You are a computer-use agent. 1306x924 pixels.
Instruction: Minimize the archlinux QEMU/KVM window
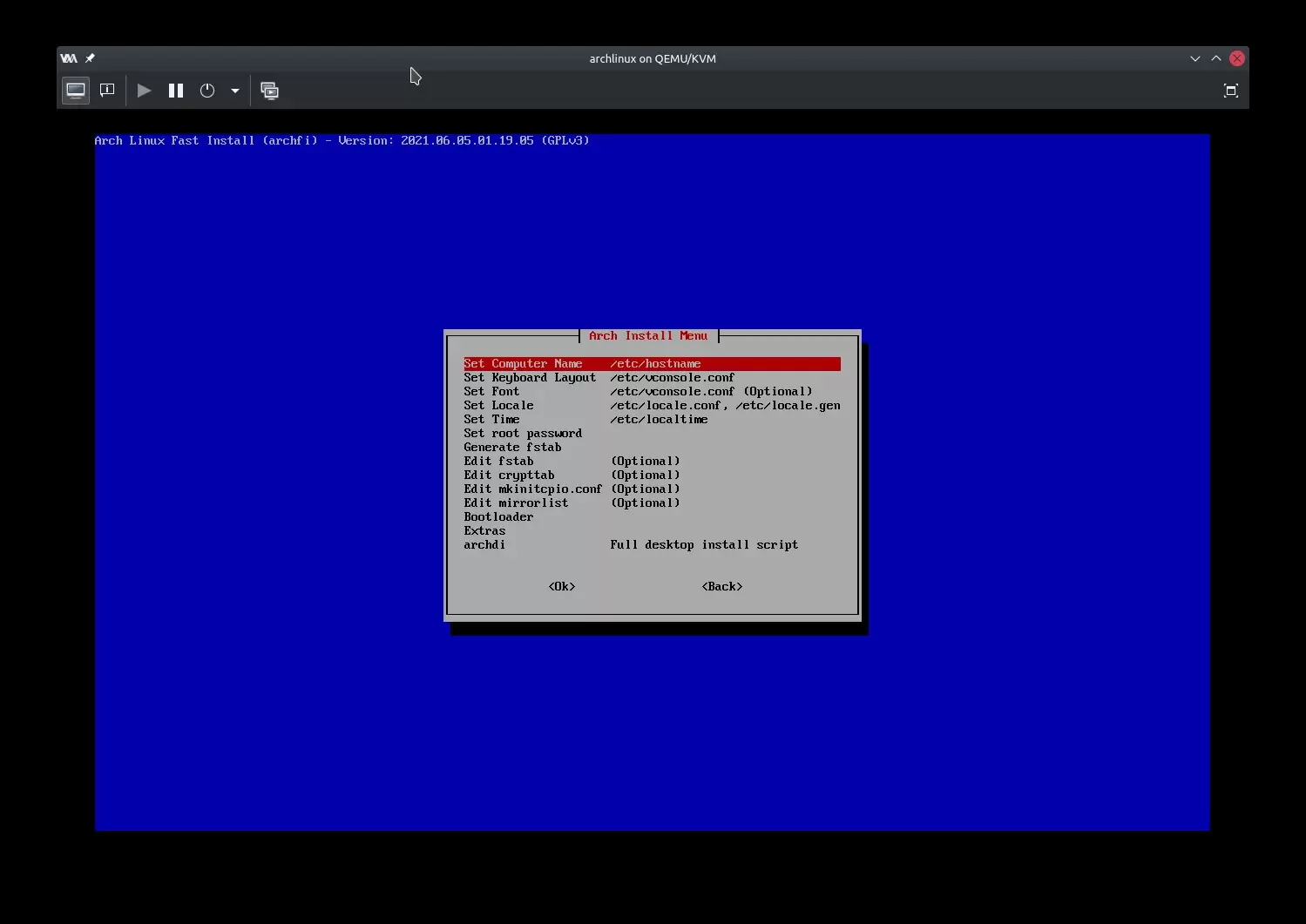click(x=1194, y=58)
